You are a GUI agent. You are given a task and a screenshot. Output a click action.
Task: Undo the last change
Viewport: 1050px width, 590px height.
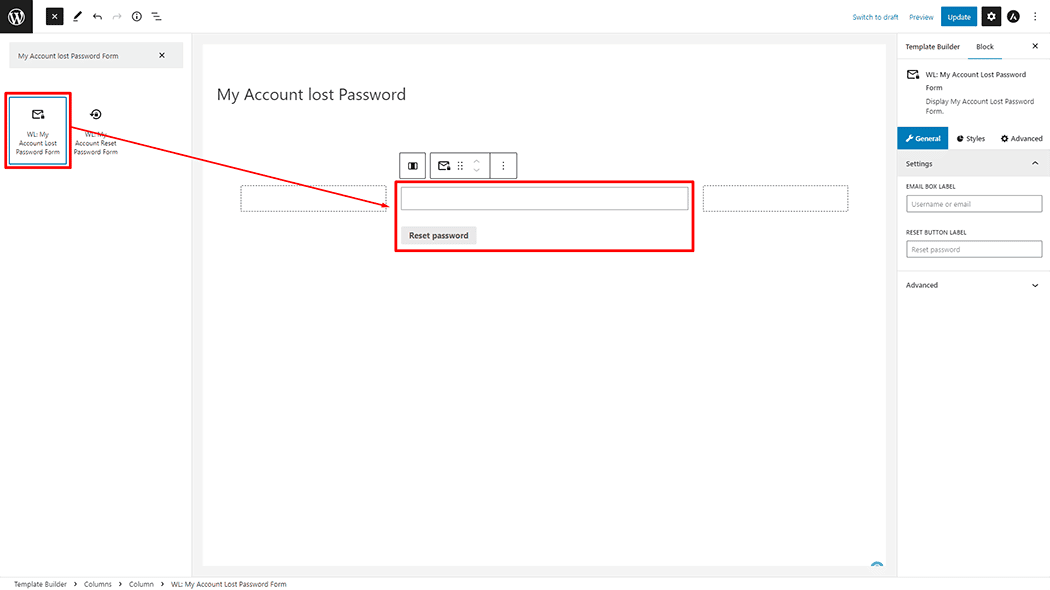[x=98, y=16]
